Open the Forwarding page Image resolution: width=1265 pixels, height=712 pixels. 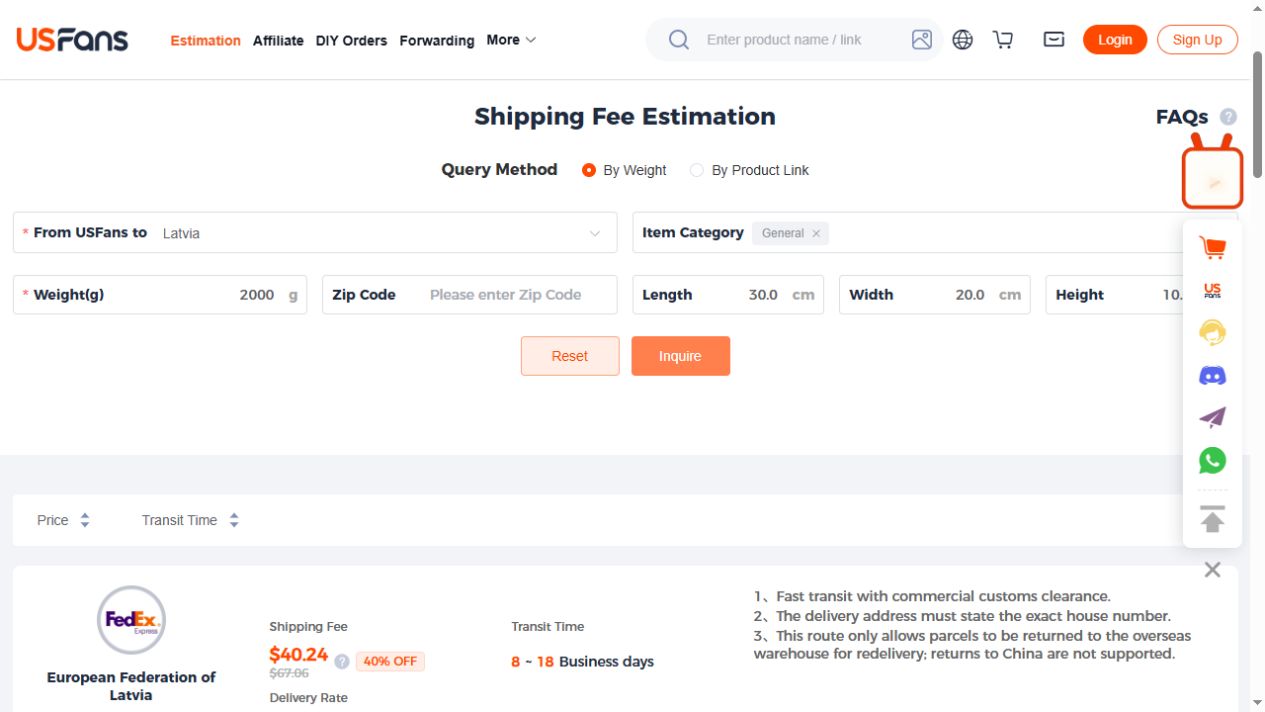437,41
